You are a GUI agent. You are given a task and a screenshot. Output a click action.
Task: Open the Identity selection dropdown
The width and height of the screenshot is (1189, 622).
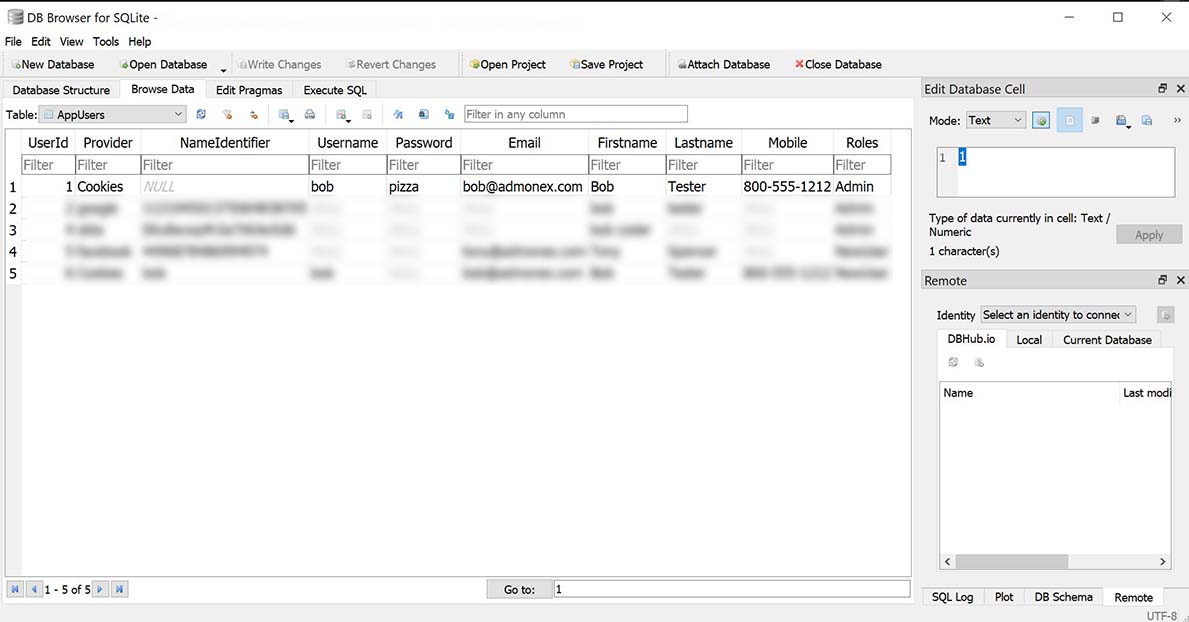pos(1058,314)
